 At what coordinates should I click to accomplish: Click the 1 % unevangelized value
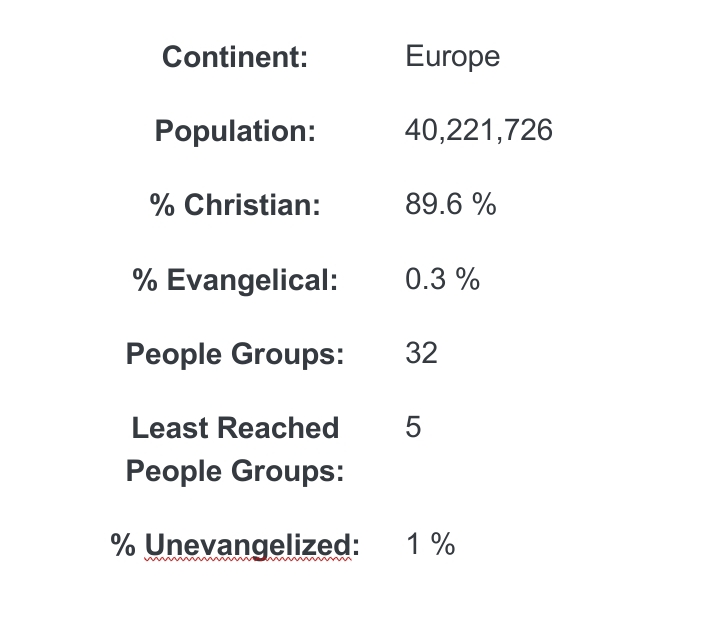430,545
